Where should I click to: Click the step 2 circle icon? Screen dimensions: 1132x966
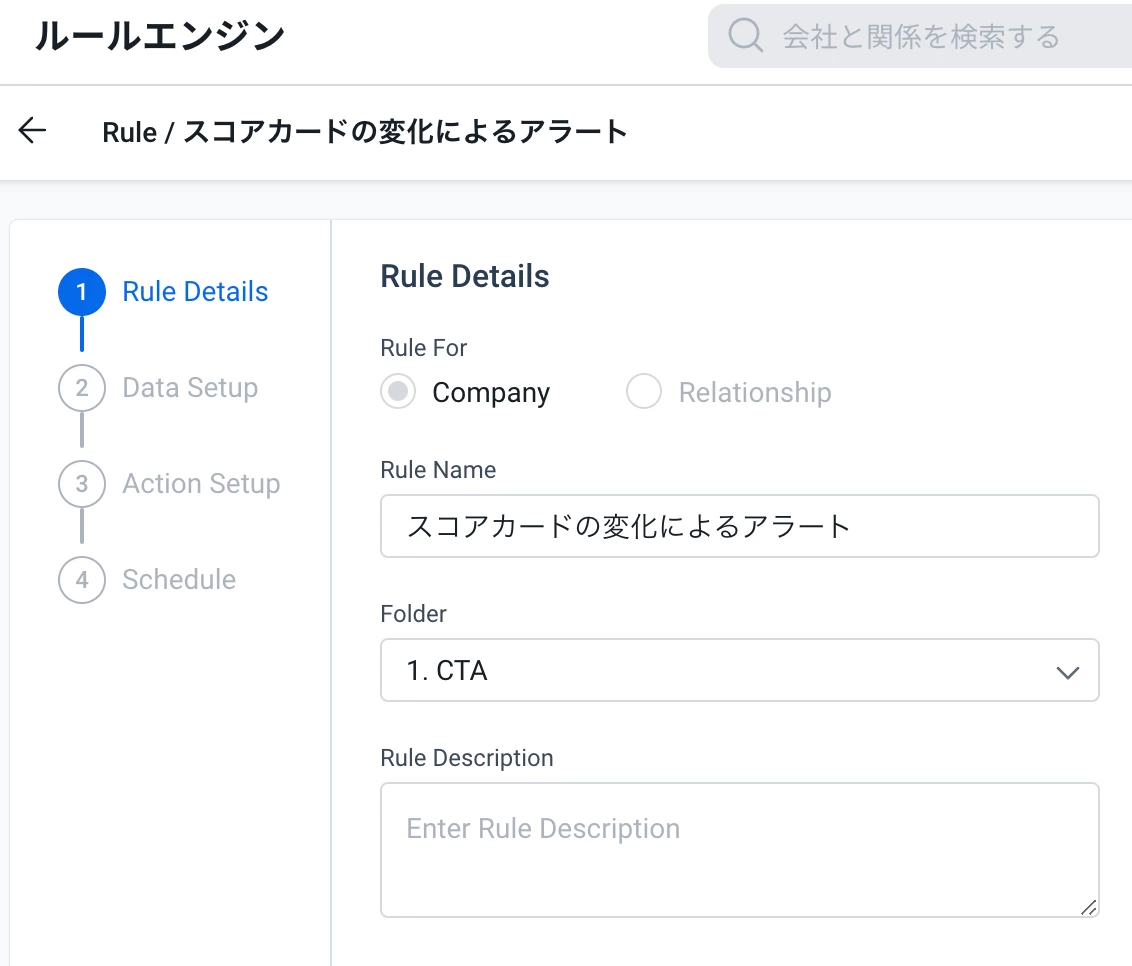[x=82, y=388]
